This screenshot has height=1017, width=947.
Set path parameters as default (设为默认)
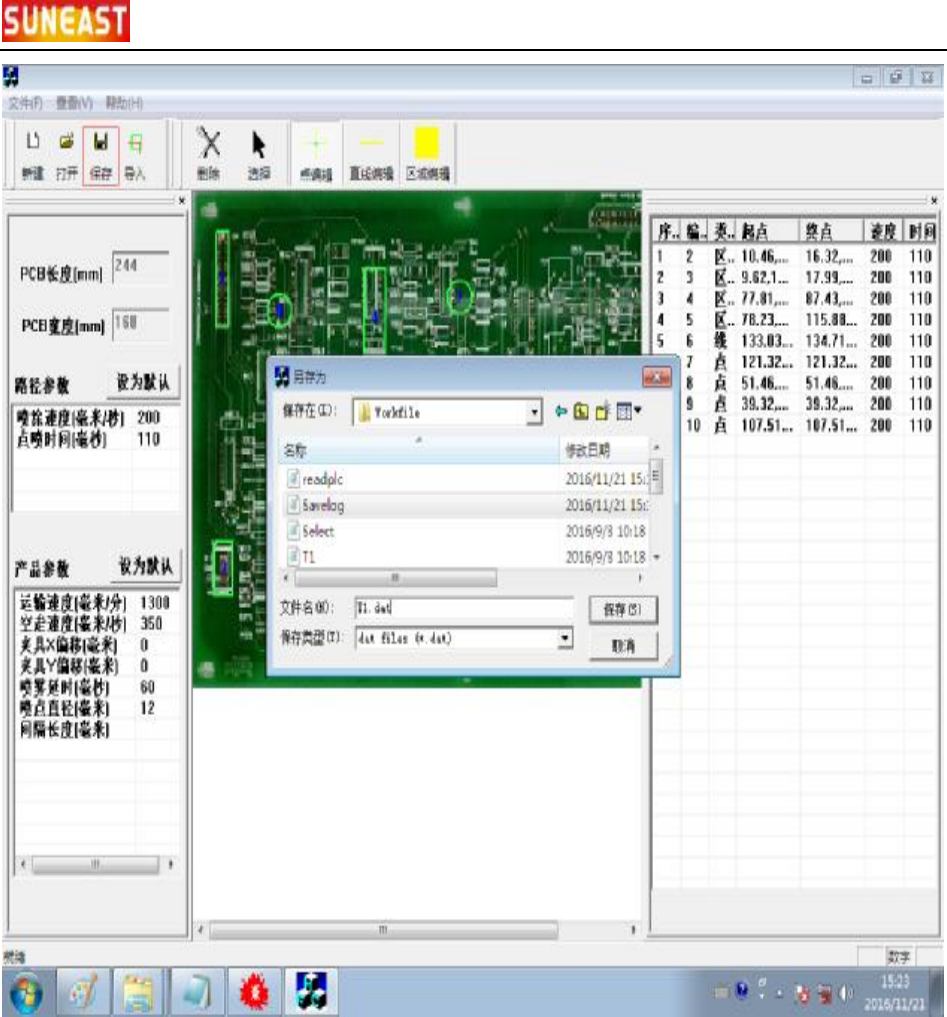click(x=143, y=383)
